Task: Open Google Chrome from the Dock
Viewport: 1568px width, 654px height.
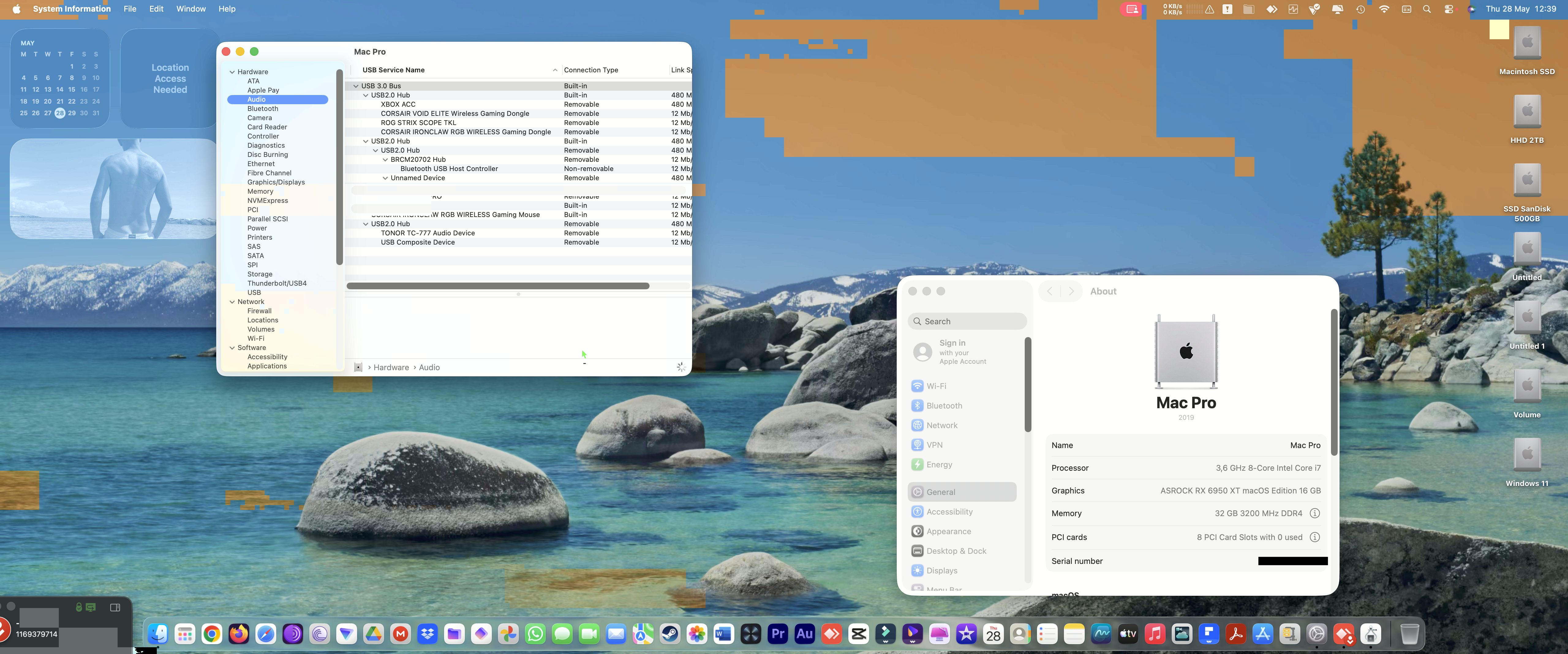Action: click(x=212, y=634)
